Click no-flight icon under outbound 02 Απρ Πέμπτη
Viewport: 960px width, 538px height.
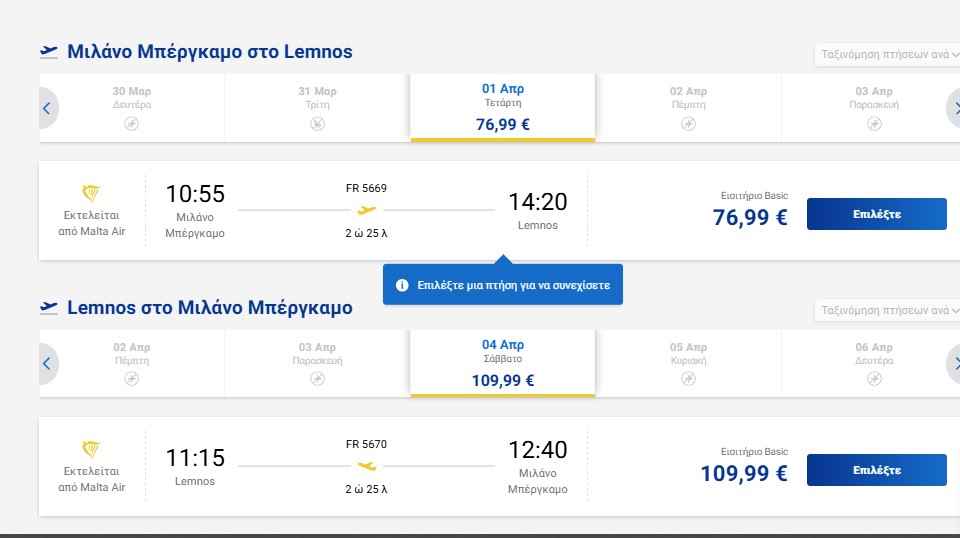point(688,123)
